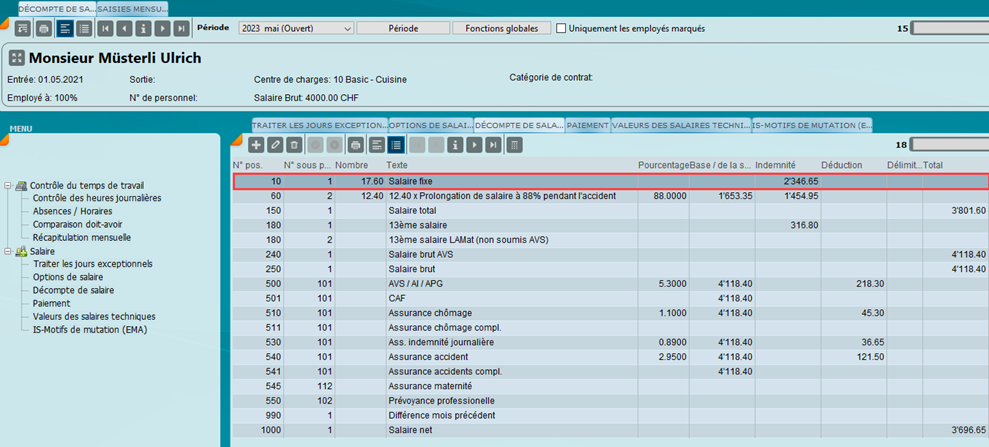This screenshot has height=447, width=989.
Task: Open the Période dropdown showing 2023 mai
Action: coord(295,29)
